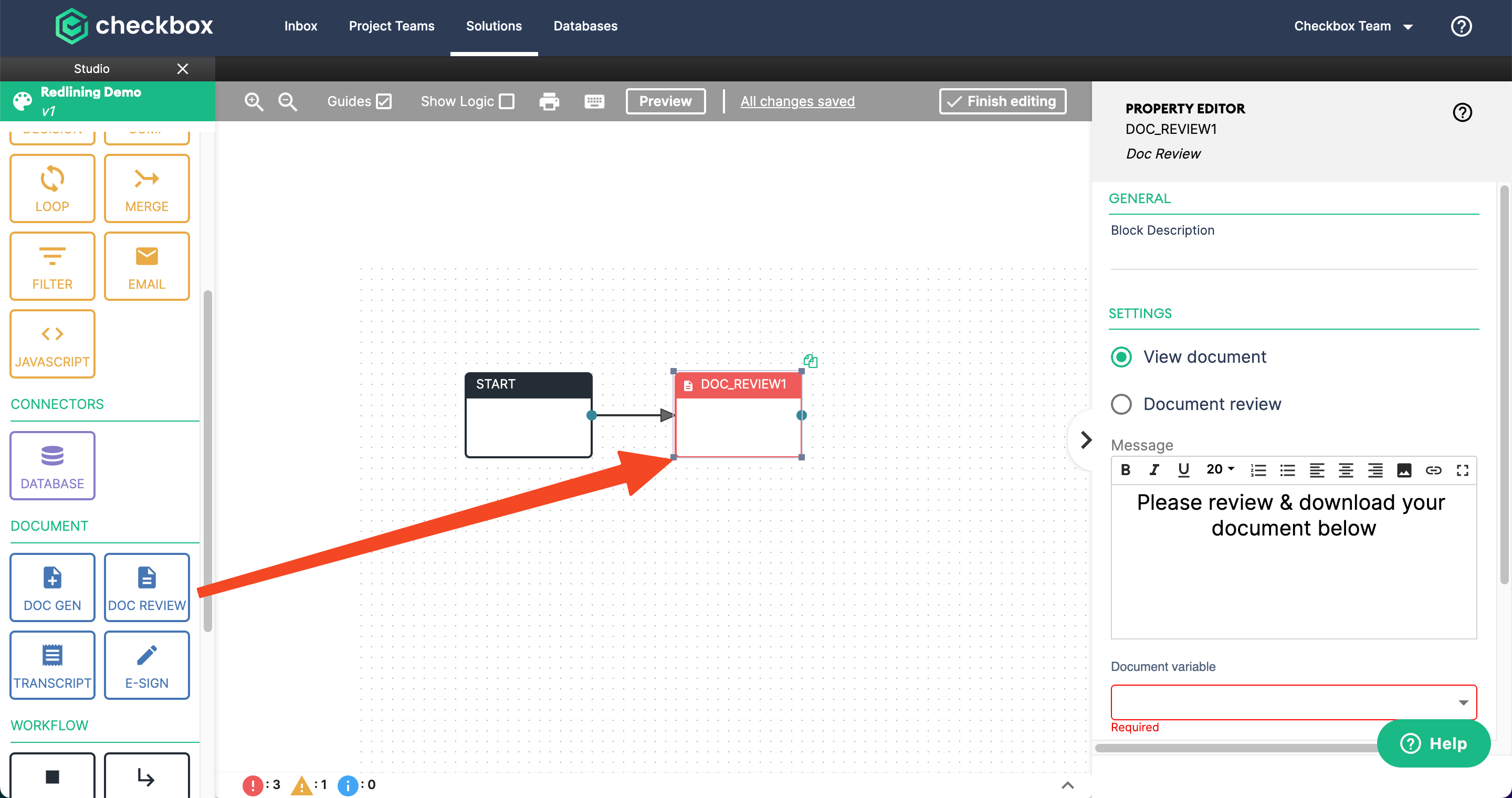Select the Stop workflow block
1512x798 pixels.
[52, 776]
